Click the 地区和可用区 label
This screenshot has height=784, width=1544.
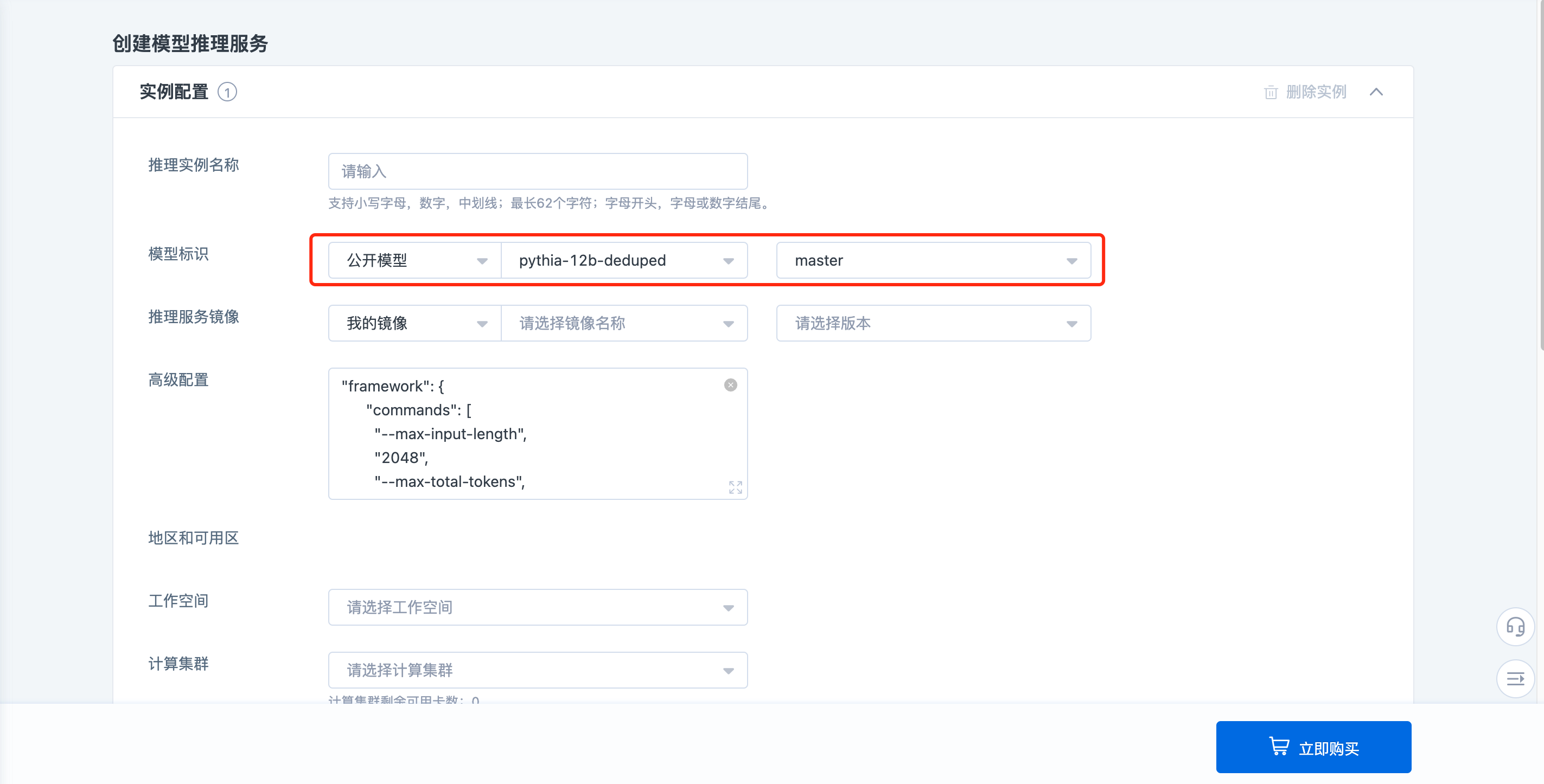click(x=194, y=538)
